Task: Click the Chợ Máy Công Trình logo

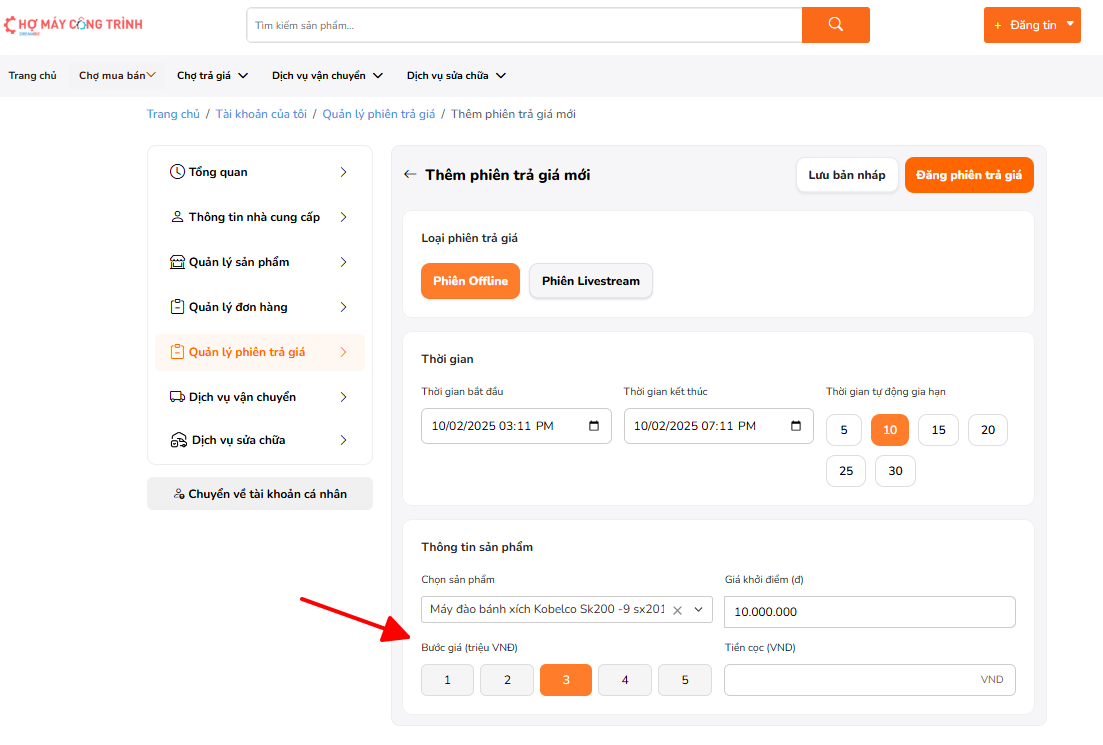Action: 75,25
